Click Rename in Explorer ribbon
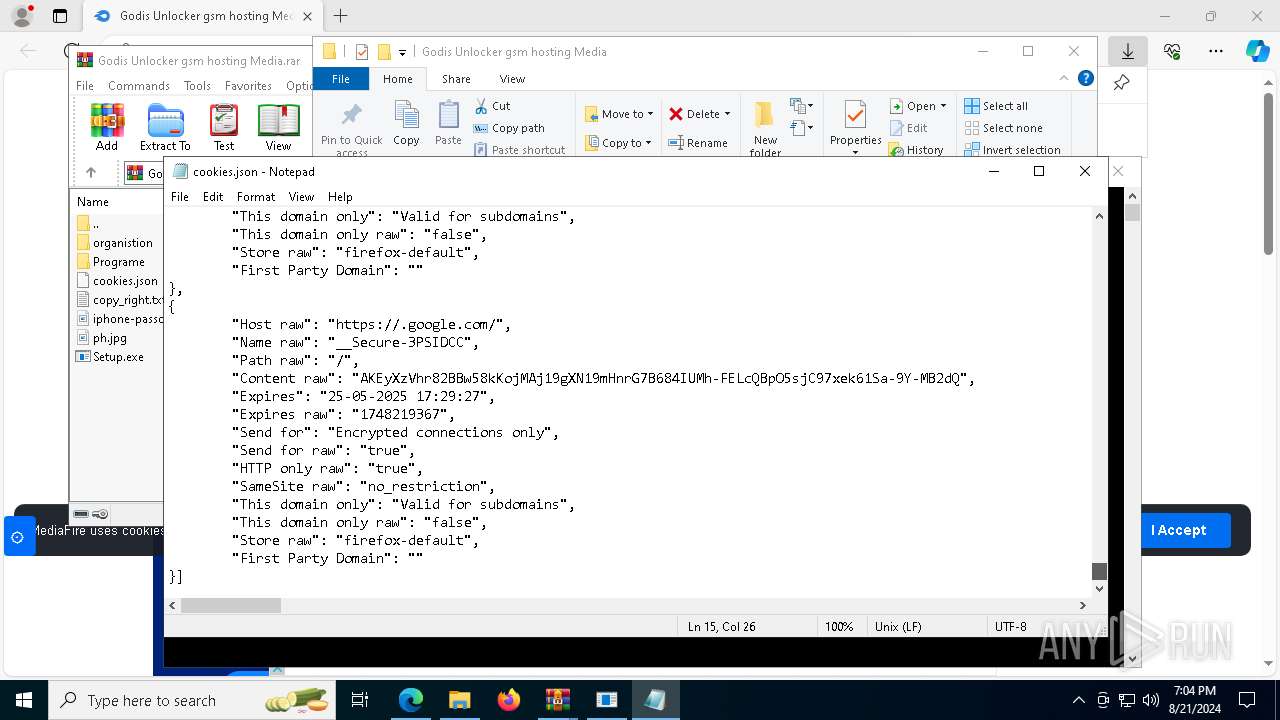Viewport: 1280px width, 720px height. point(698,143)
